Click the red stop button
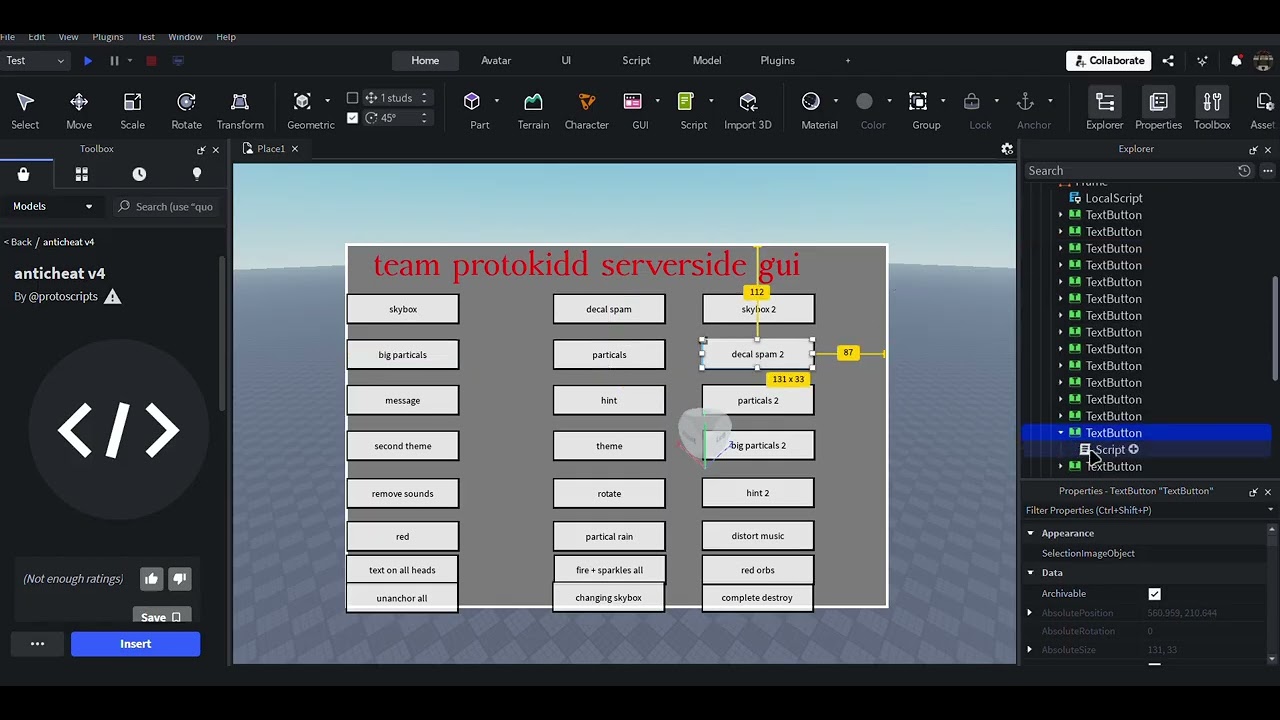Screen dimensions: 1280x720 [151, 61]
